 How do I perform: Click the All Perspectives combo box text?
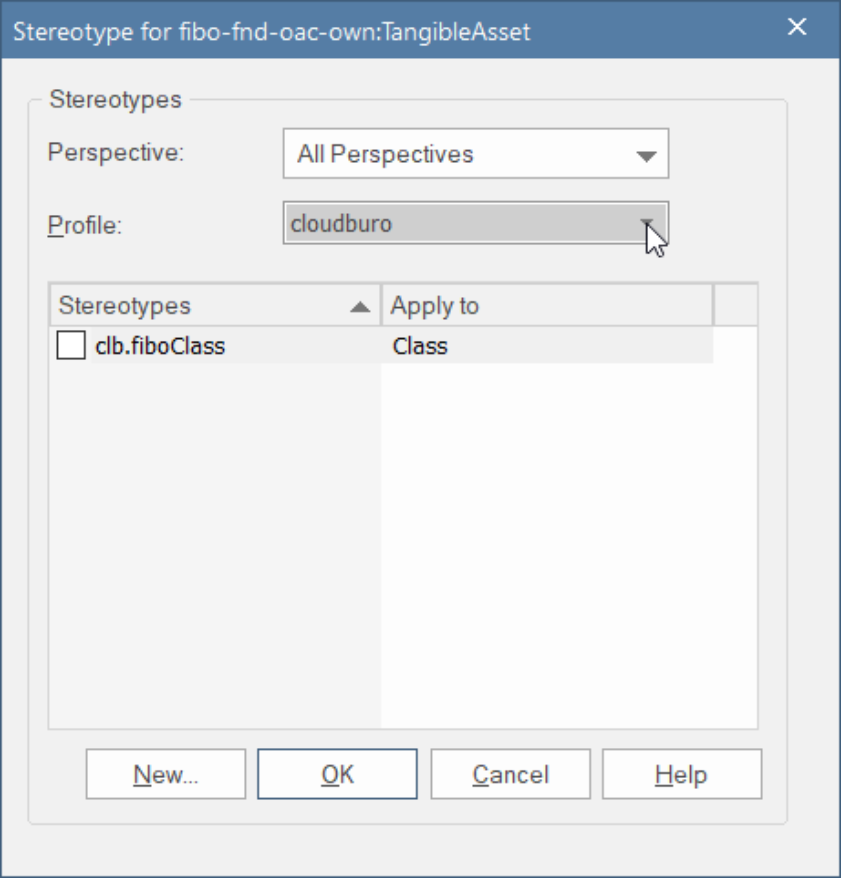tap(385, 155)
